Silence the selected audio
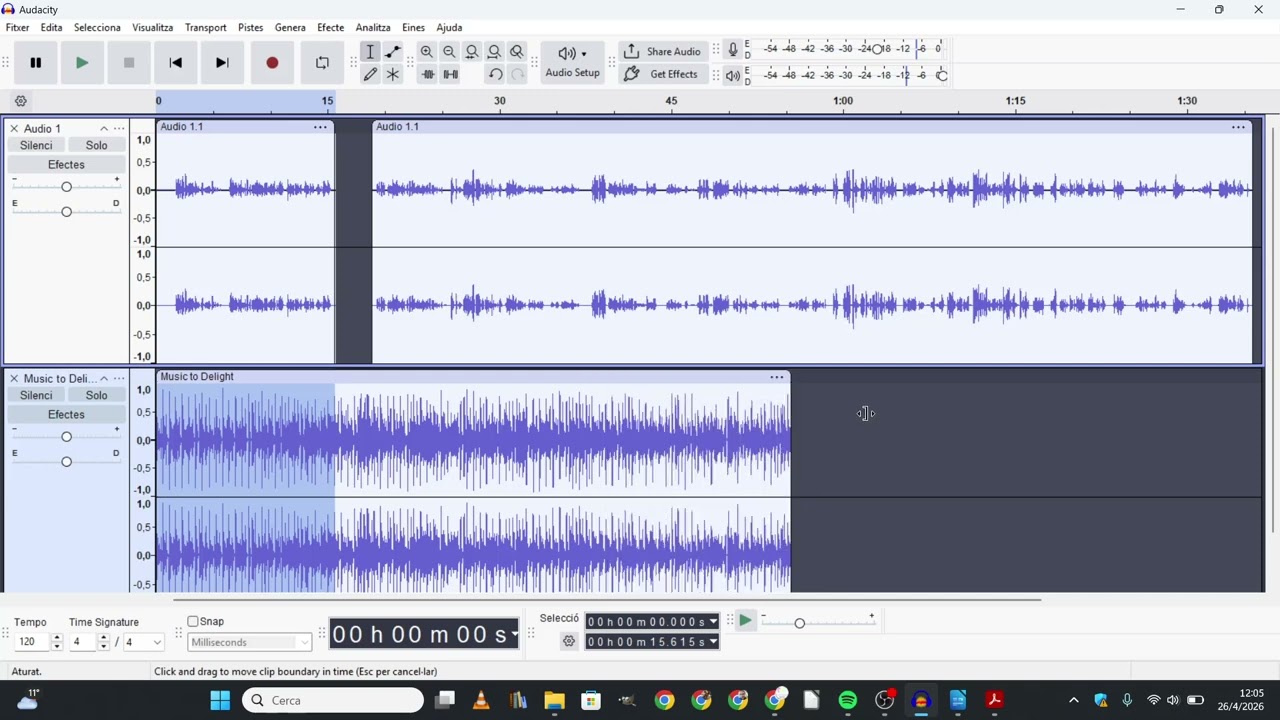This screenshot has height=720, width=1280. tap(451, 74)
